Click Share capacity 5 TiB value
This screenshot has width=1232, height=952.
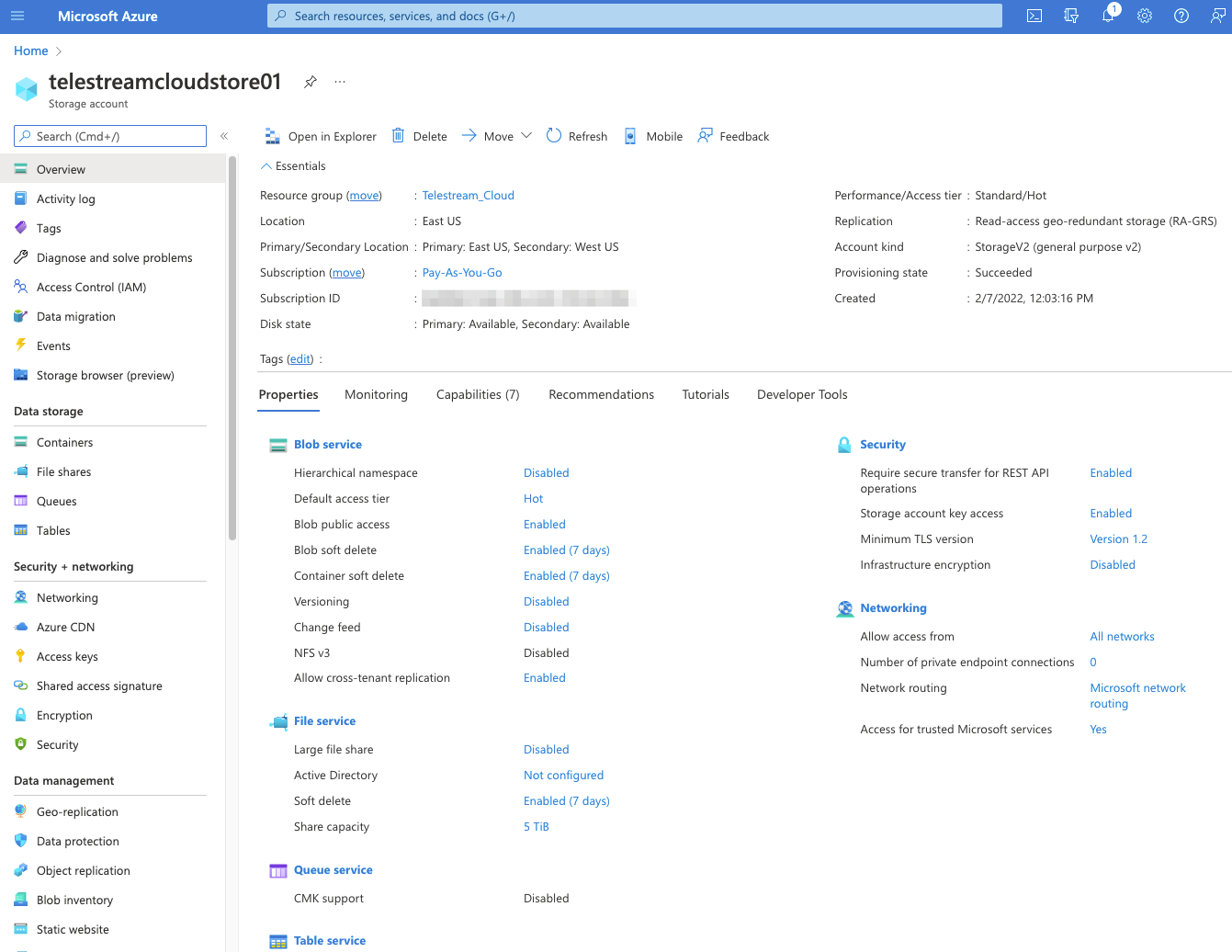537,826
